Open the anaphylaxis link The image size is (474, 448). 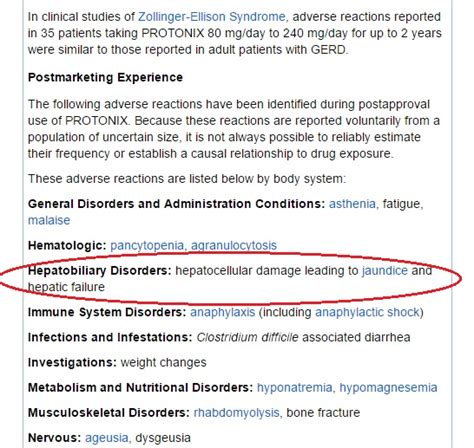(223, 312)
